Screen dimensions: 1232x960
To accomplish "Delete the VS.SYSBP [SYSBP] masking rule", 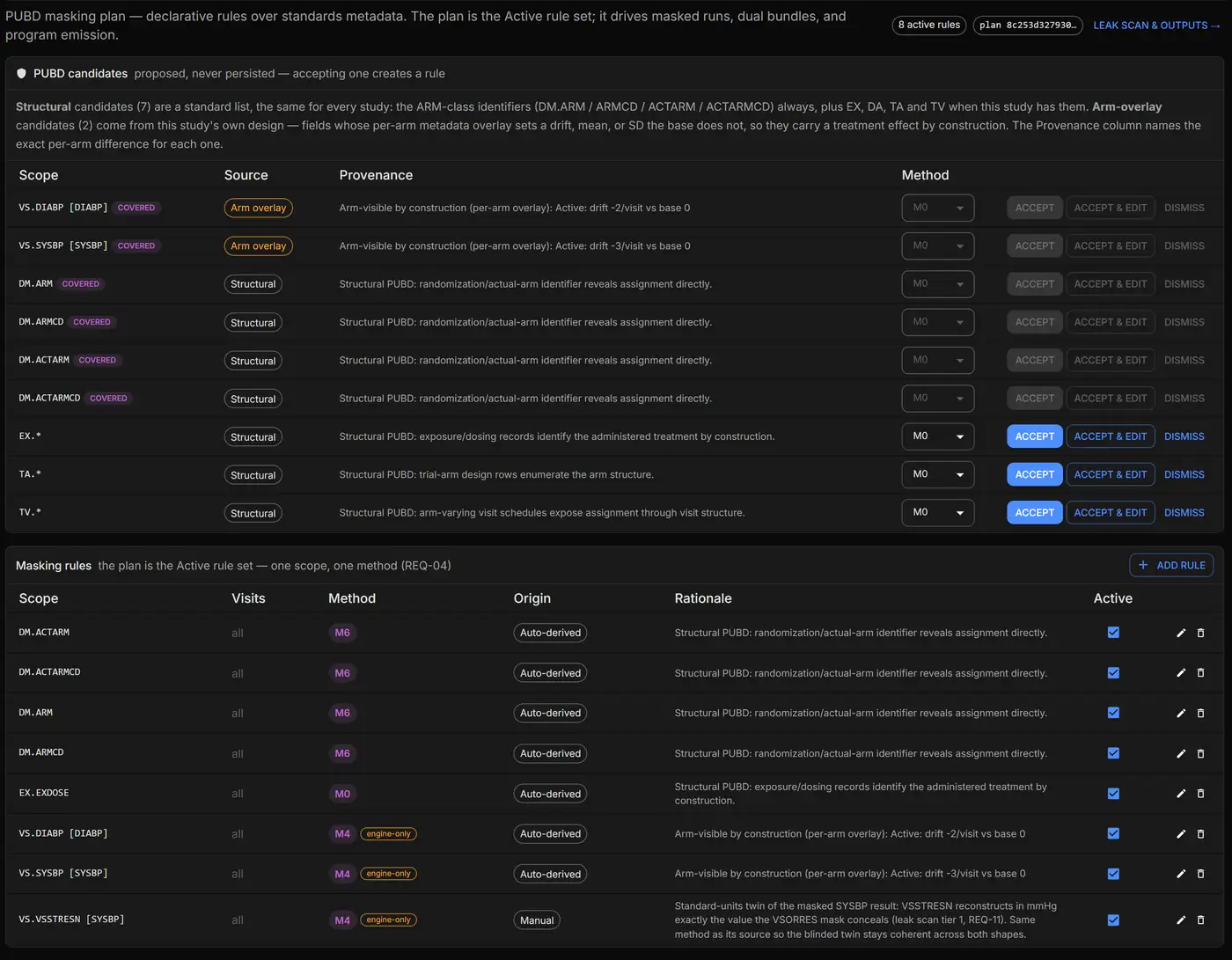I will (x=1200, y=874).
